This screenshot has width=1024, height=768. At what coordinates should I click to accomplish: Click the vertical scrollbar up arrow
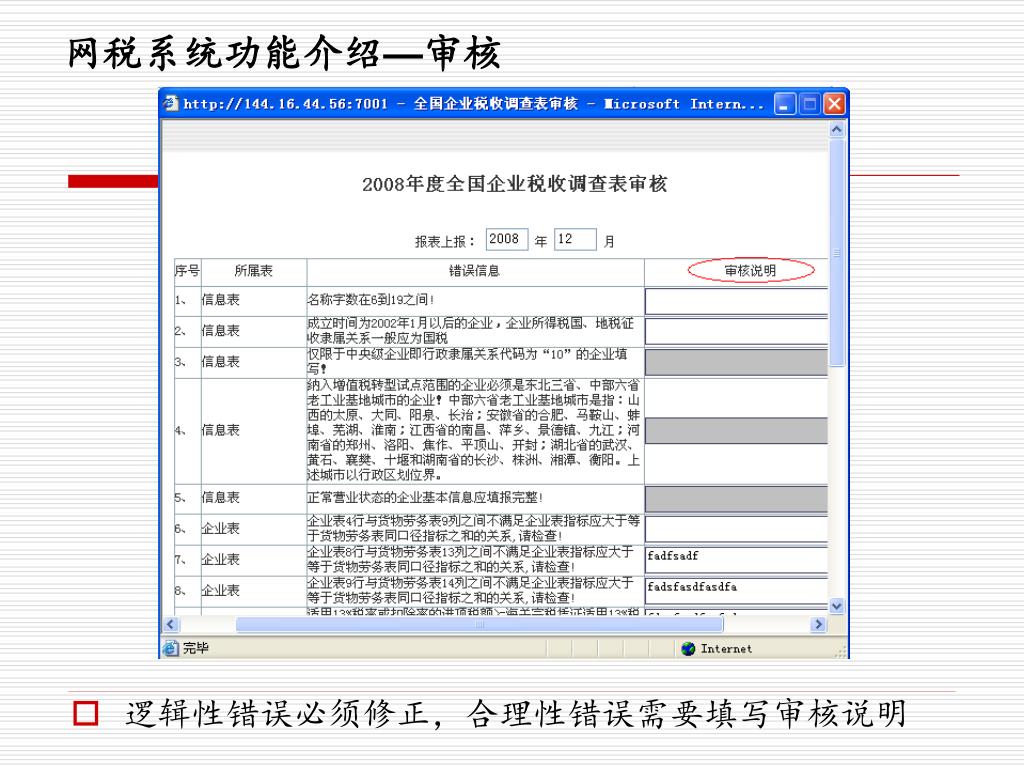coord(837,129)
